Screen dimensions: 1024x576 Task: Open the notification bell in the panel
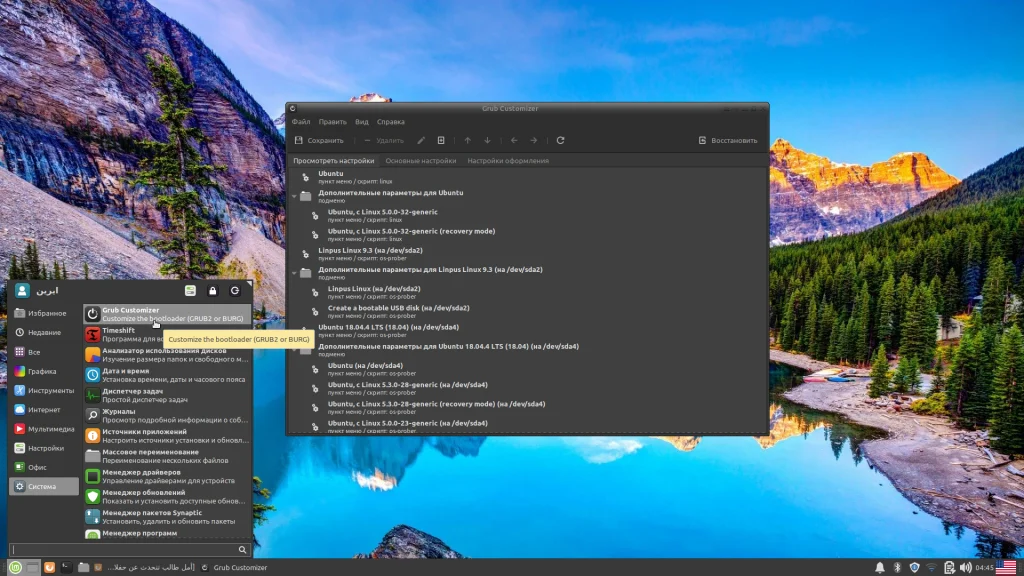point(880,568)
